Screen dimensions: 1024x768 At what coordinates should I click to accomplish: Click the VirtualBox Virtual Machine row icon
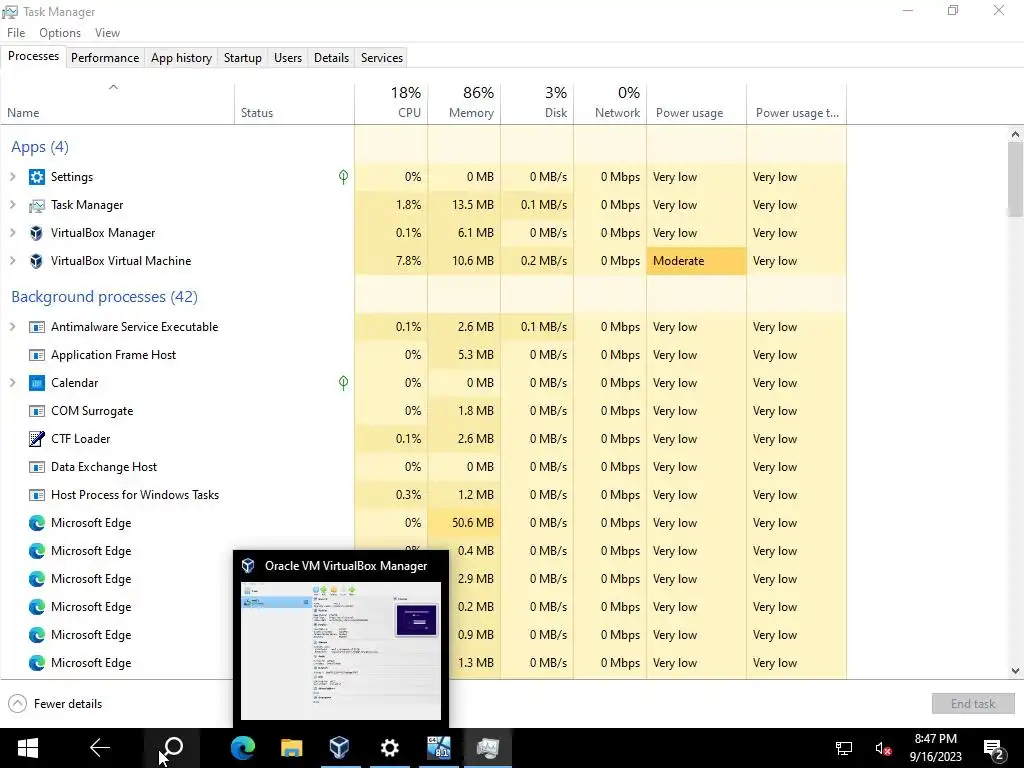[37, 261]
